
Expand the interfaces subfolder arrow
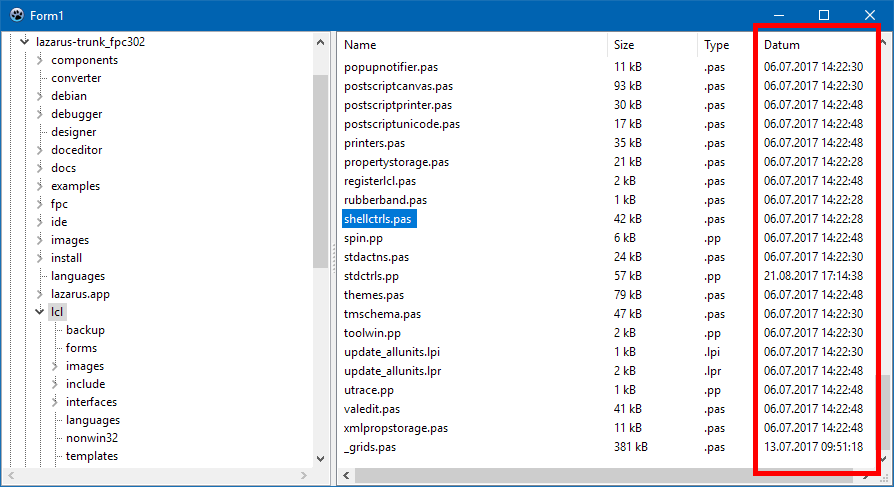coord(55,402)
